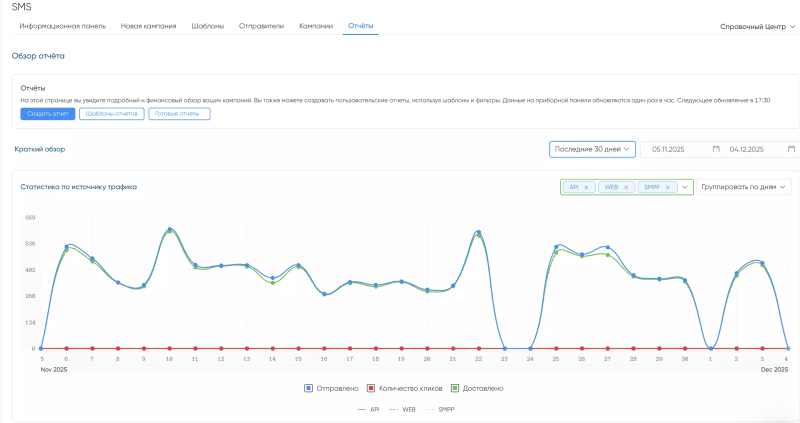Screen dimensions: 800x423
Task: Toggle the Отправлено legend checkbox
Action: pos(309,388)
